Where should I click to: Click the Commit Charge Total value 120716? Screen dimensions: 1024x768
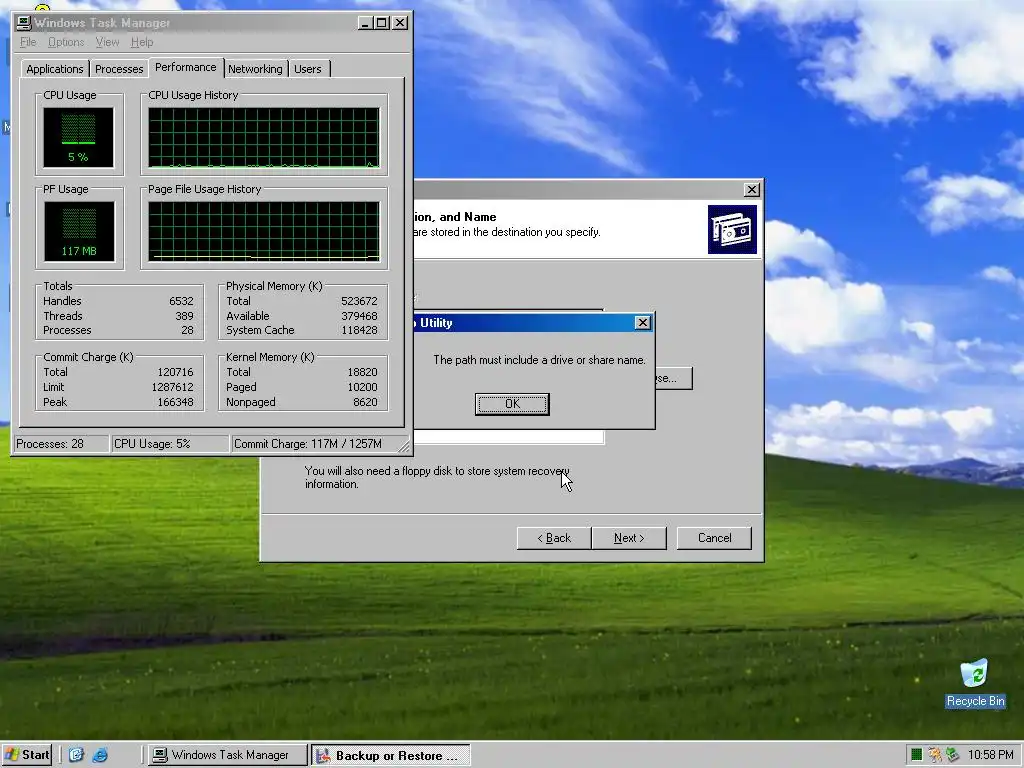[x=175, y=372]
